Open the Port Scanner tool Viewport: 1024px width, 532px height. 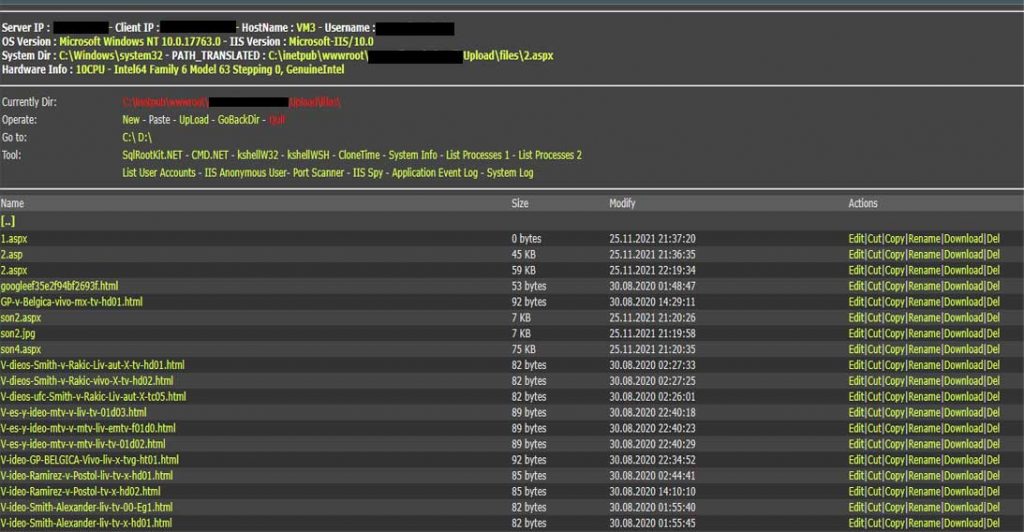click(x=319, y=173)
